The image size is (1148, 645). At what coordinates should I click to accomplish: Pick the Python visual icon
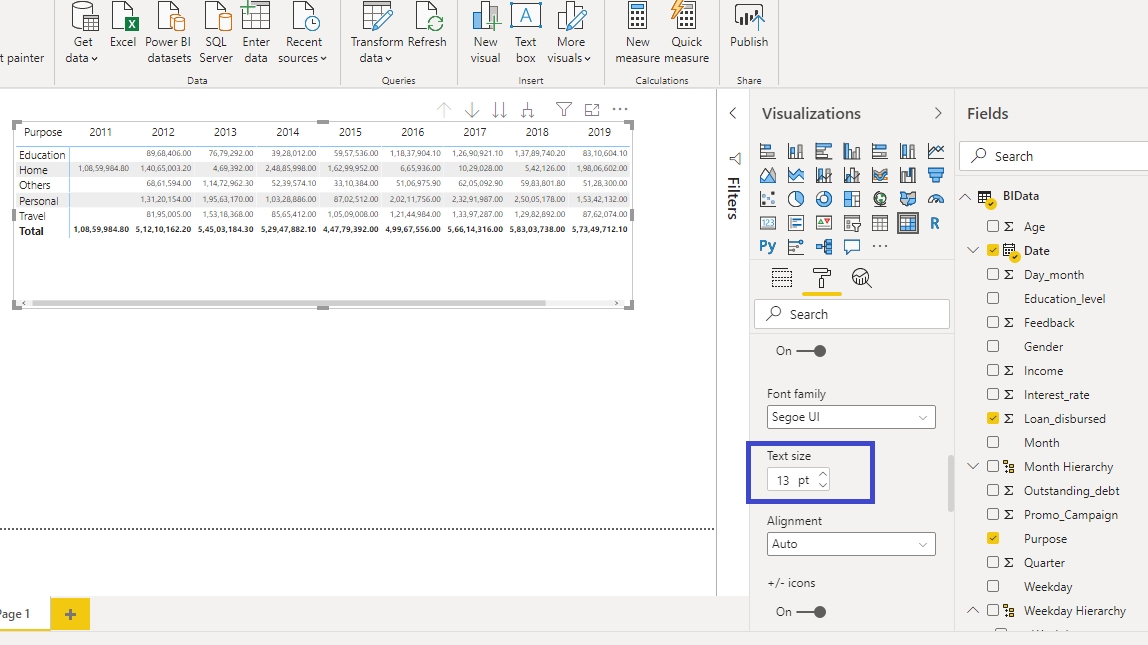[768, 246]
